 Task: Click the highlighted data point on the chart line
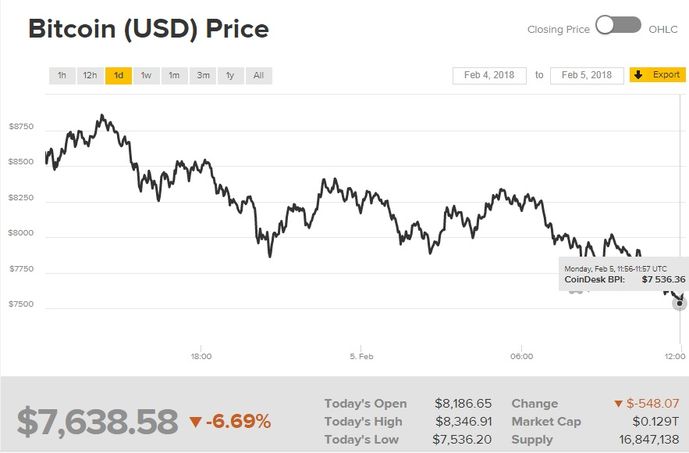click(x=680, y=302)
